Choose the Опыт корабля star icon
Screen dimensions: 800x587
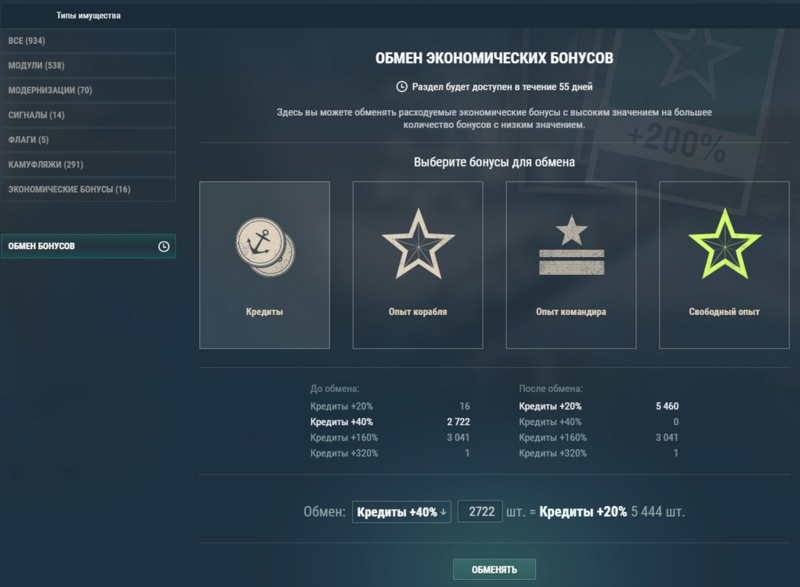tap(418, 244)
